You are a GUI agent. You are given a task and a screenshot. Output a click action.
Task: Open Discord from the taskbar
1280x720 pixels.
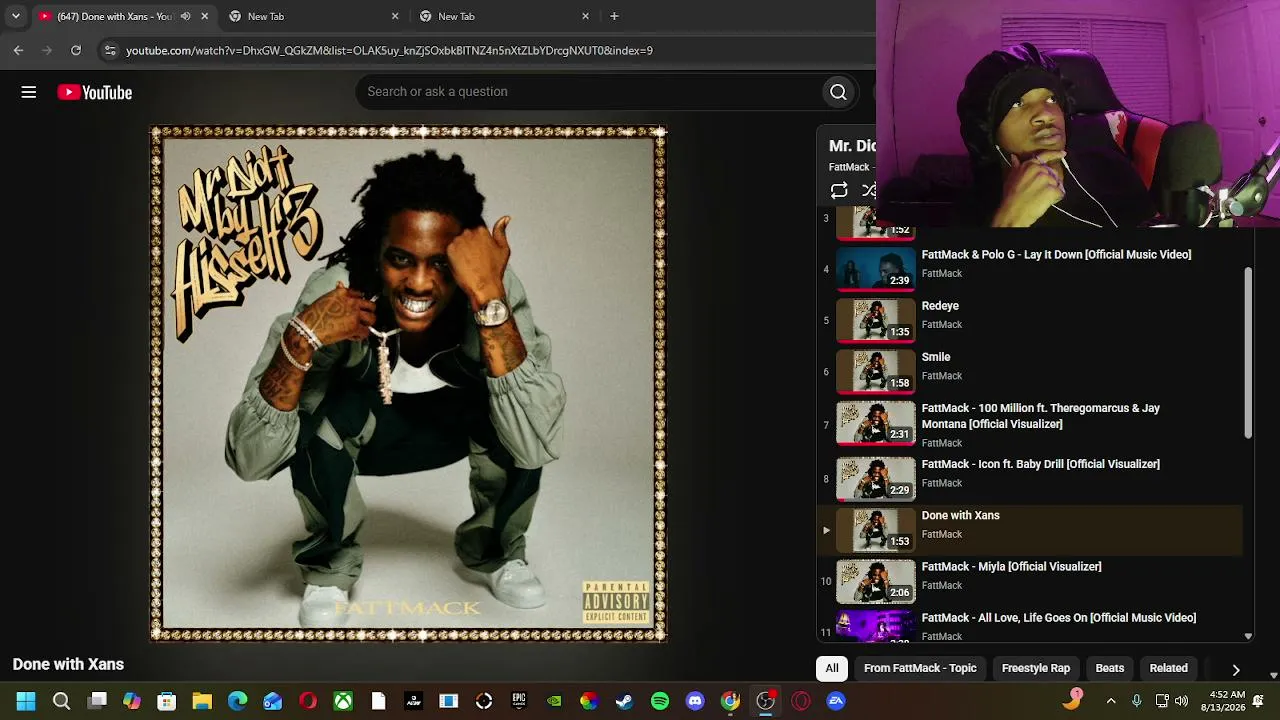click(x=695, y=701)
